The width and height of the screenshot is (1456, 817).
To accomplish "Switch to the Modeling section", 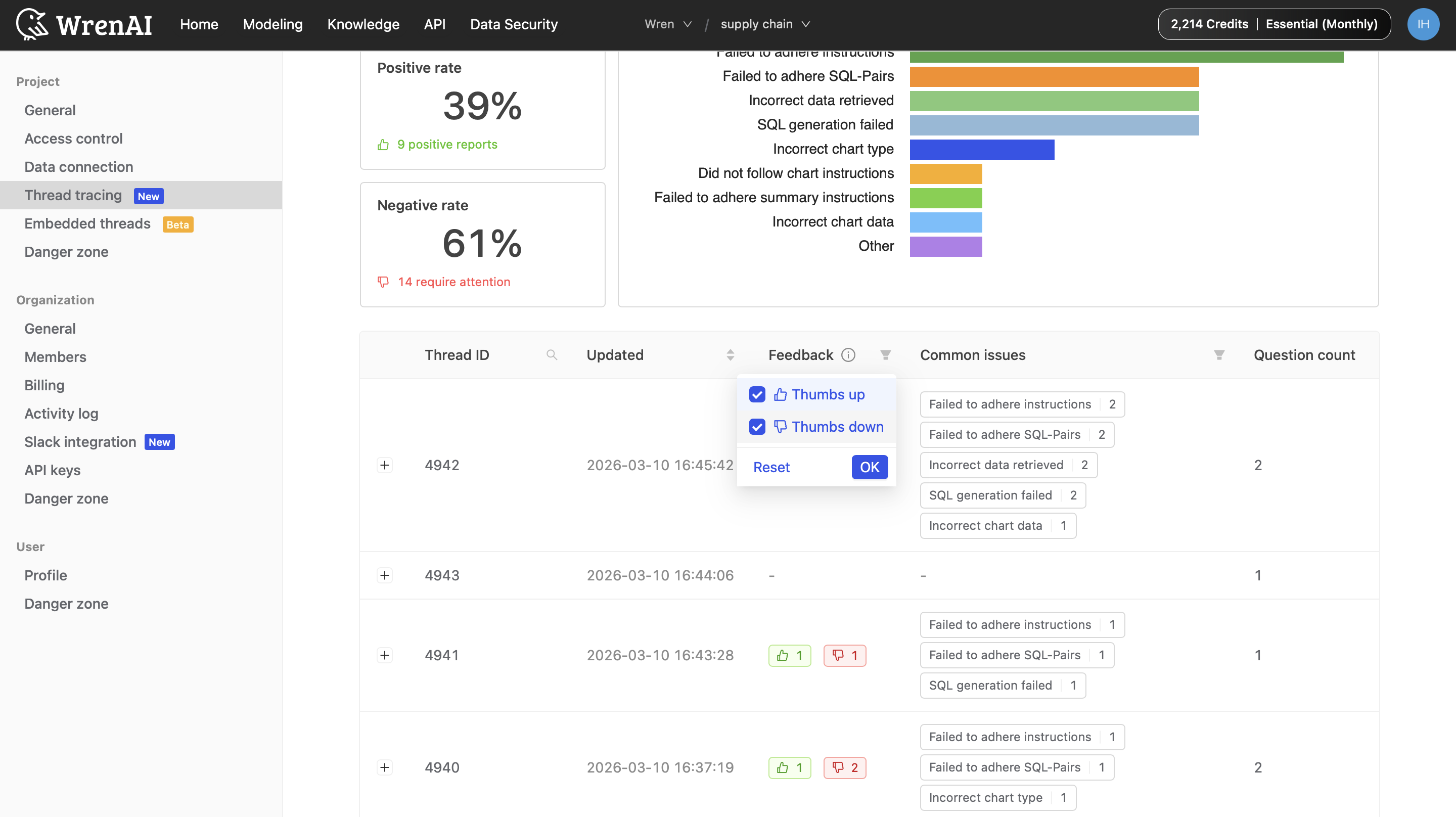I will click(273, 24).
